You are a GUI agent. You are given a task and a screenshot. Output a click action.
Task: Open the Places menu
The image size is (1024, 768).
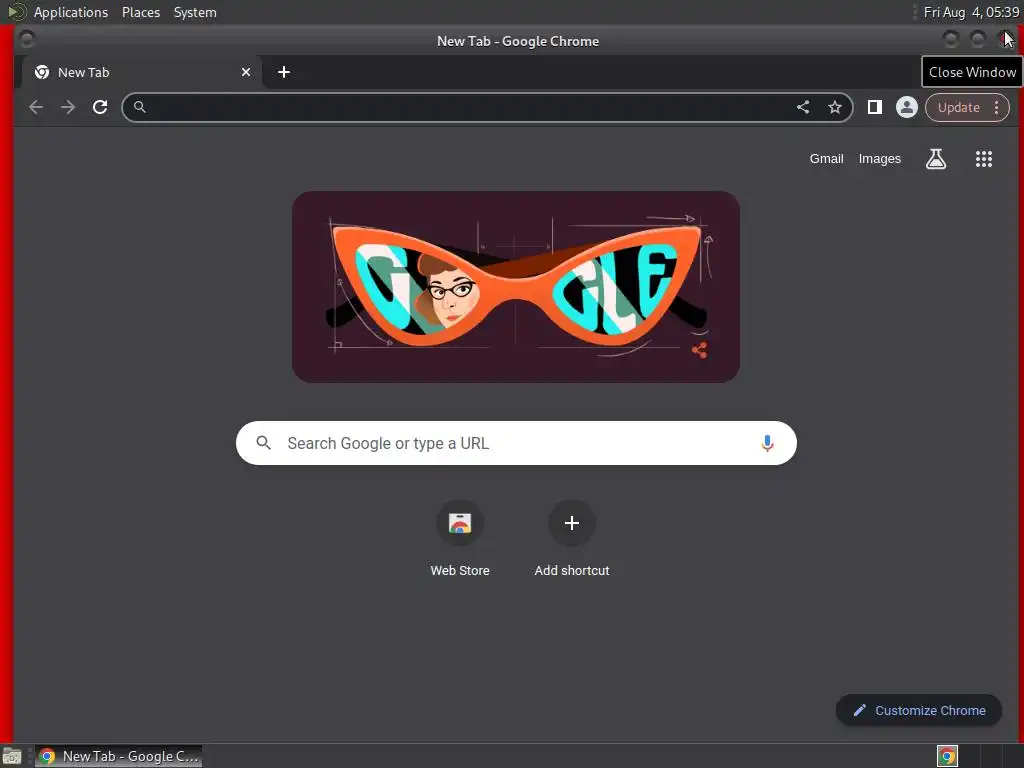point(140,12)
